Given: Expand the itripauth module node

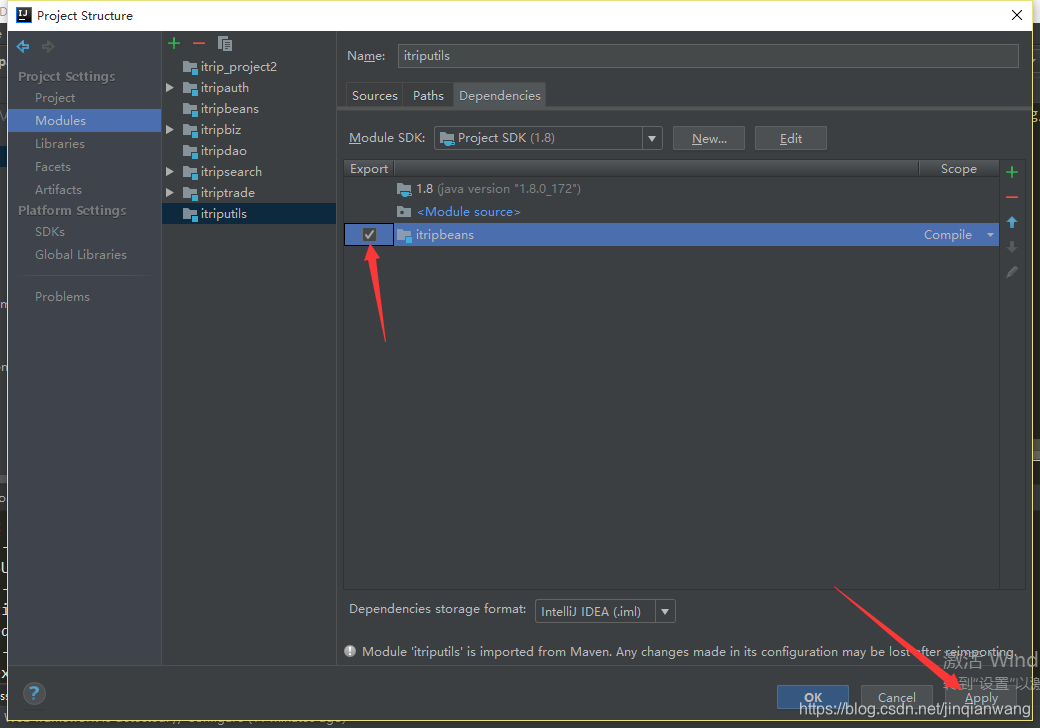Looking at the screenshot, I should [170, 88].
